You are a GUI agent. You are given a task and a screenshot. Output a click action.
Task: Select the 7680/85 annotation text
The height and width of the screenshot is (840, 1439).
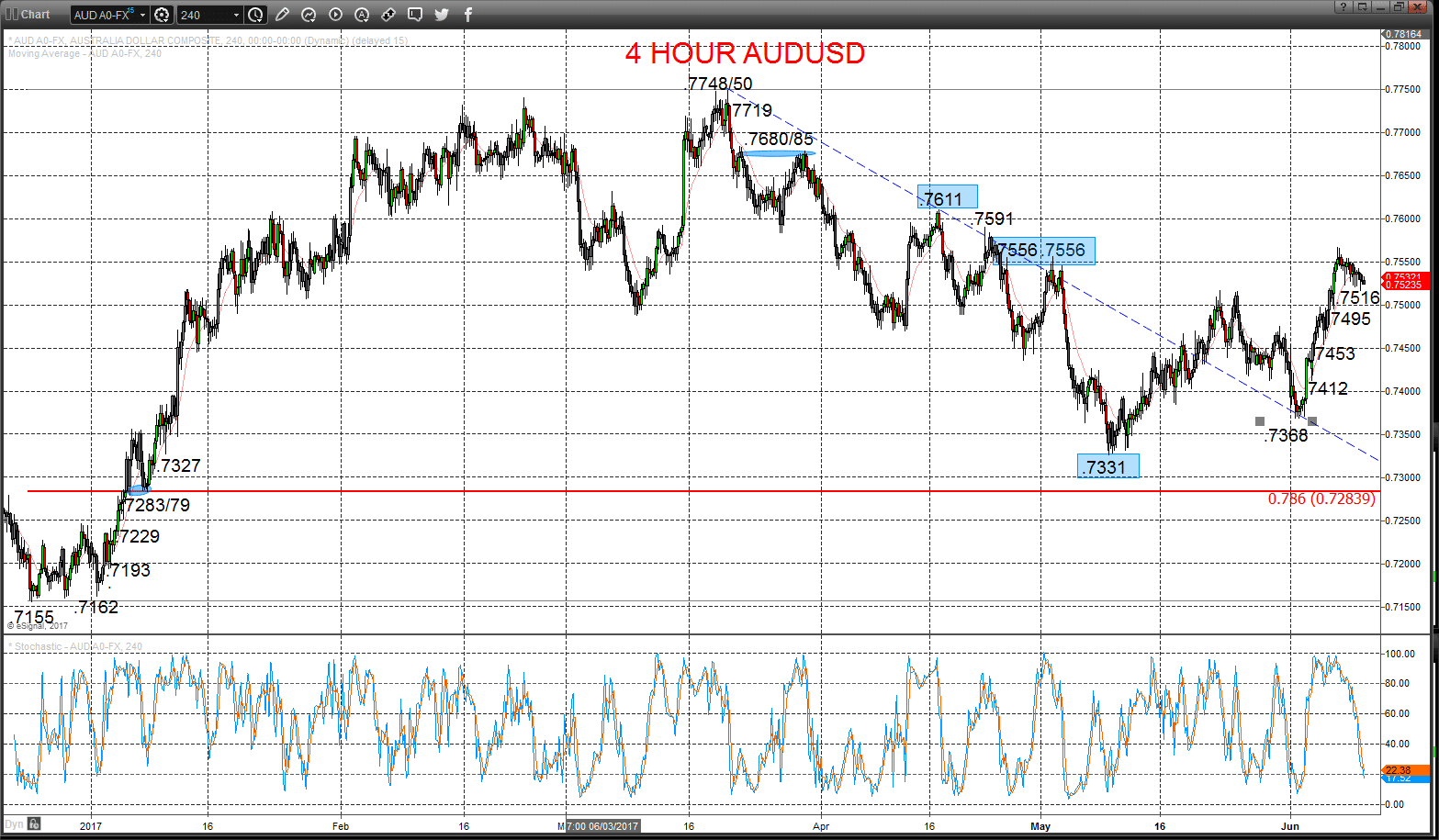click(x=781, y=140)
